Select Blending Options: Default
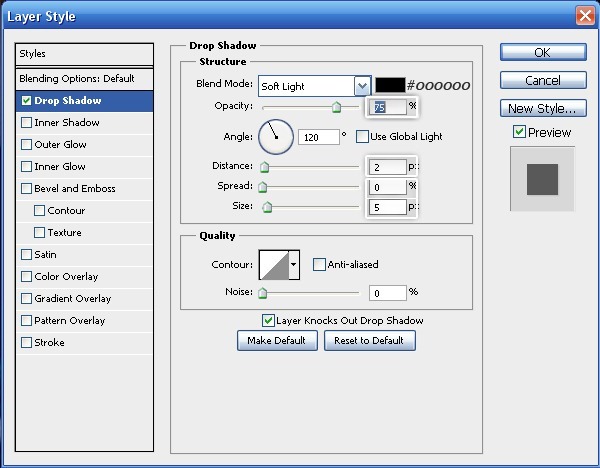Screen dimensions: 600x468 [76, 78]
